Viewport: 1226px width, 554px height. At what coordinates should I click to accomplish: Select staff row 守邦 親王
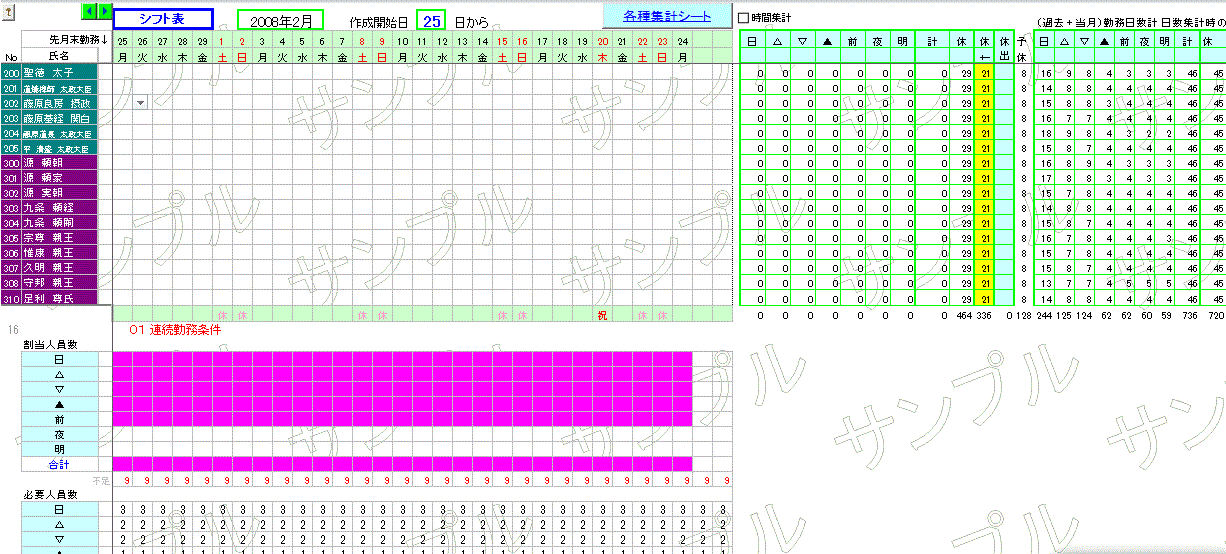pos(61,283)
